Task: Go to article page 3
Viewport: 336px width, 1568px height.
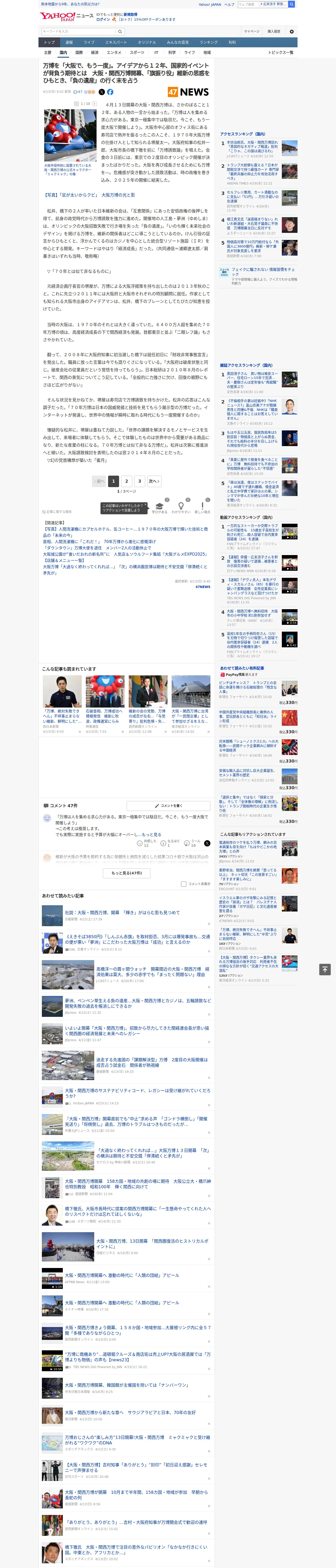Action: pos(140,481)
